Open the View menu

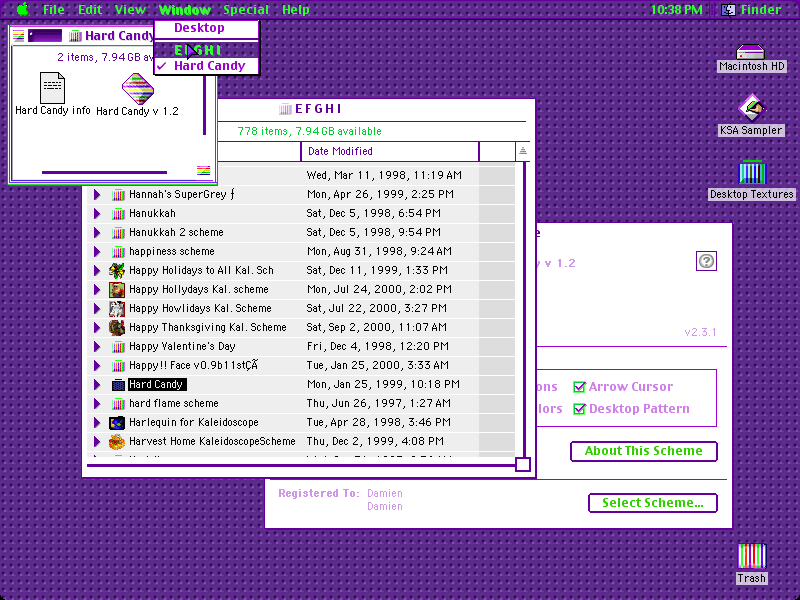(130, 10)
